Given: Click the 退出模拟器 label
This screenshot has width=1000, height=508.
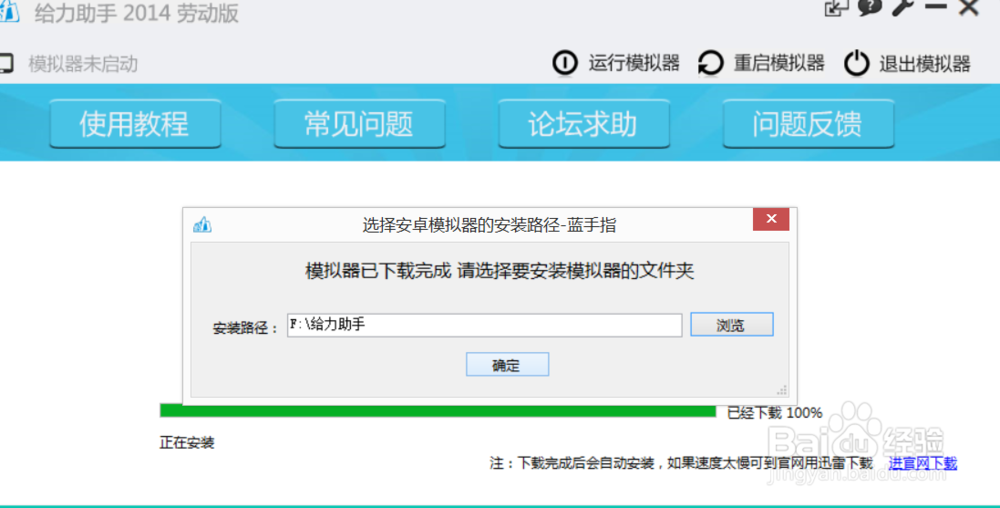Looking at the screenshot, I should 925,64.
